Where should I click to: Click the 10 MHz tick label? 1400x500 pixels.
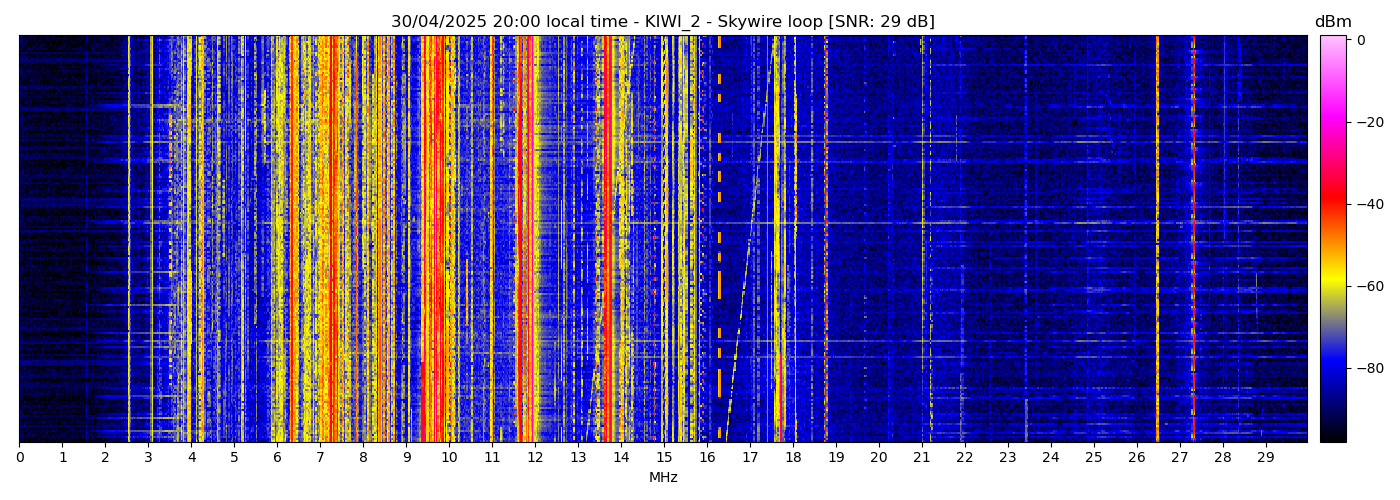[449, 458]
